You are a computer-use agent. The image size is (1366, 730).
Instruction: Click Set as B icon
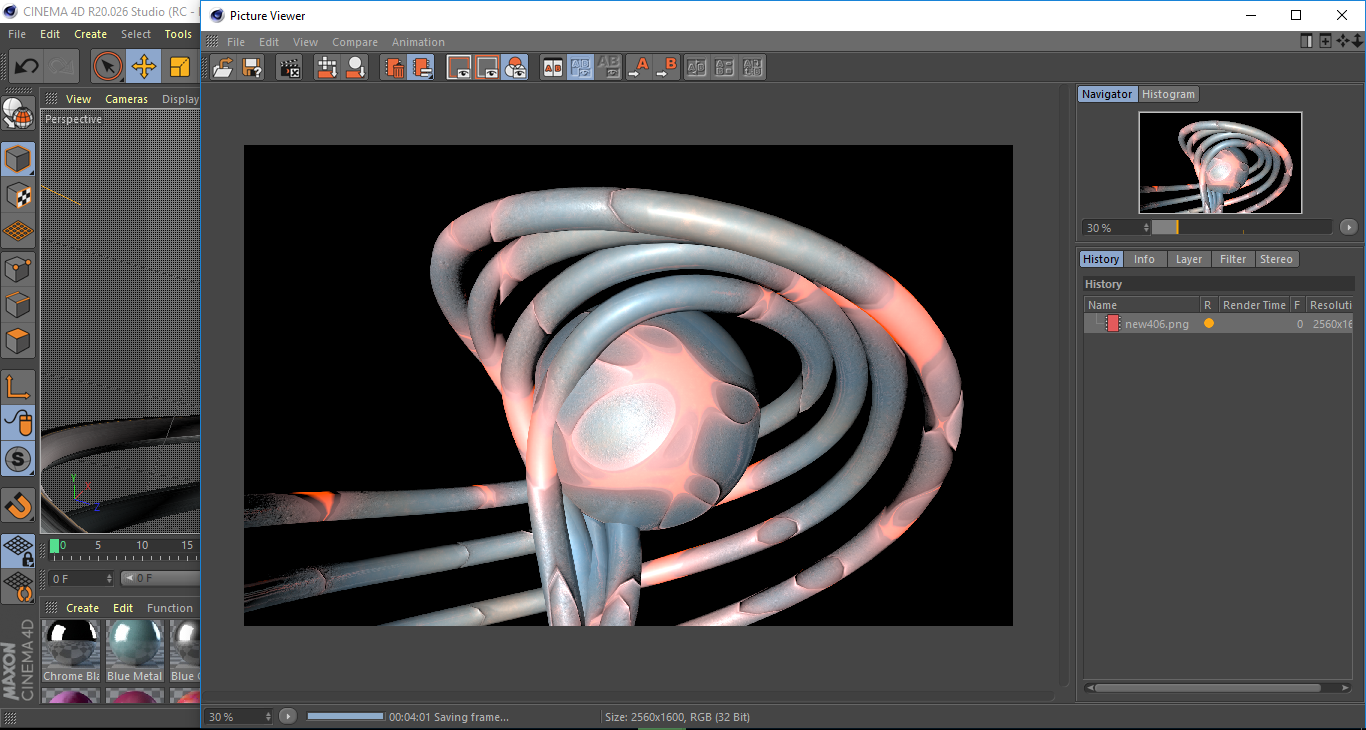(667, 68)
